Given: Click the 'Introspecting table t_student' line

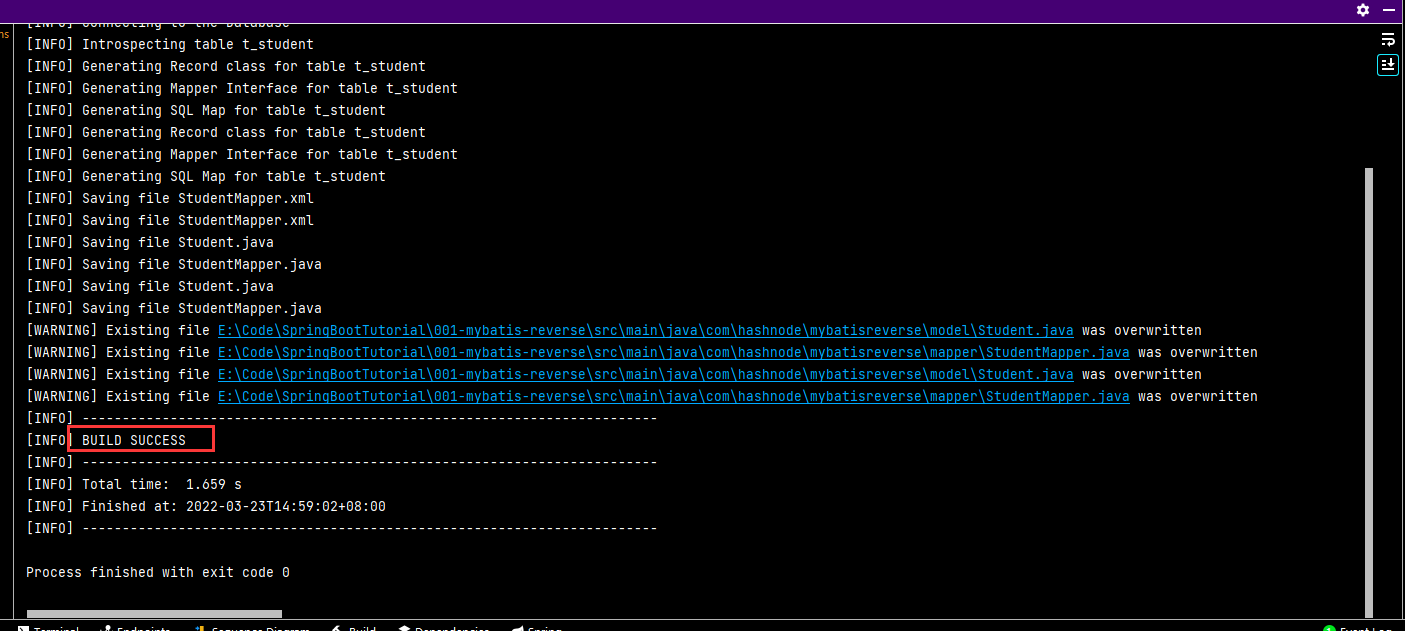Looking at the screenshot, I should point(170,44).
